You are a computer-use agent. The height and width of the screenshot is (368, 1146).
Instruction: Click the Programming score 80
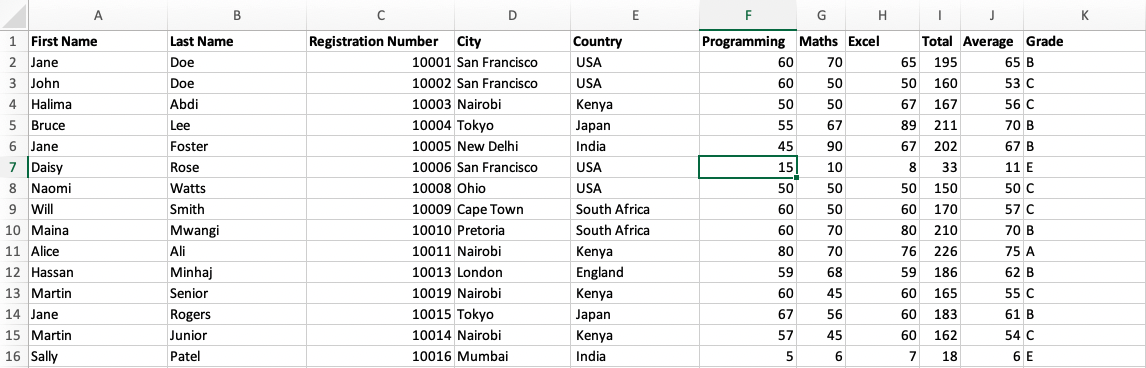748,252
